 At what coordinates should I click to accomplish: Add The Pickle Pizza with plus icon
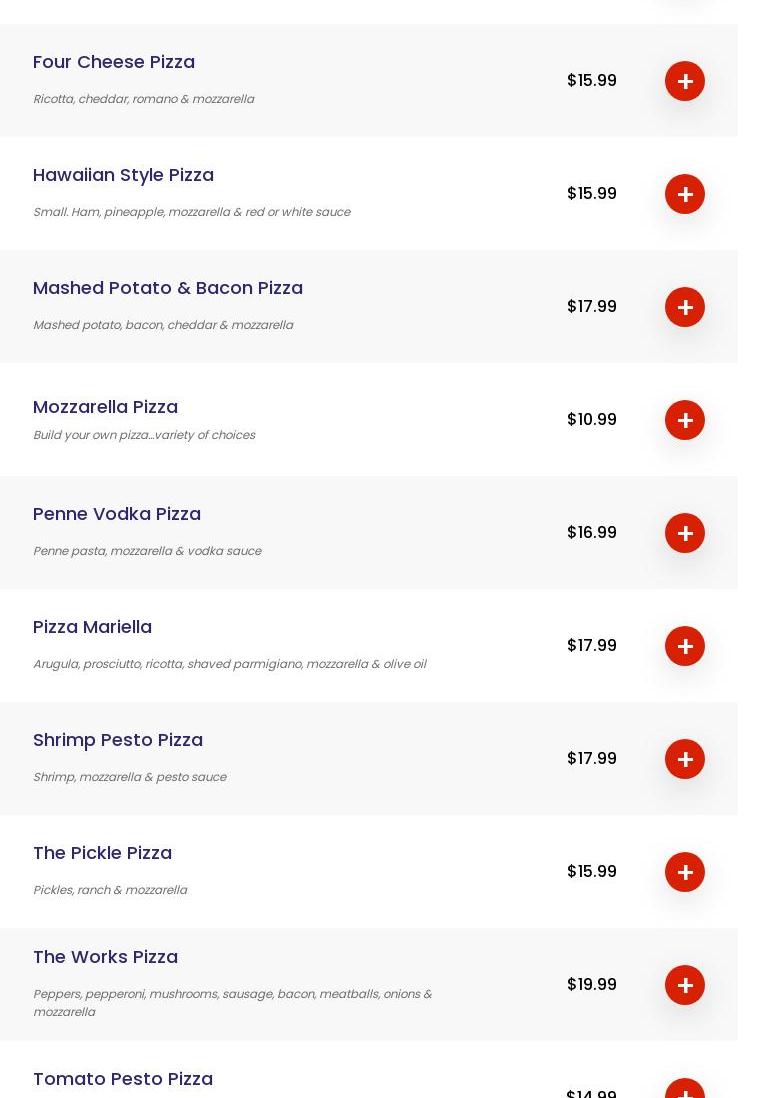tap(685, 872)
